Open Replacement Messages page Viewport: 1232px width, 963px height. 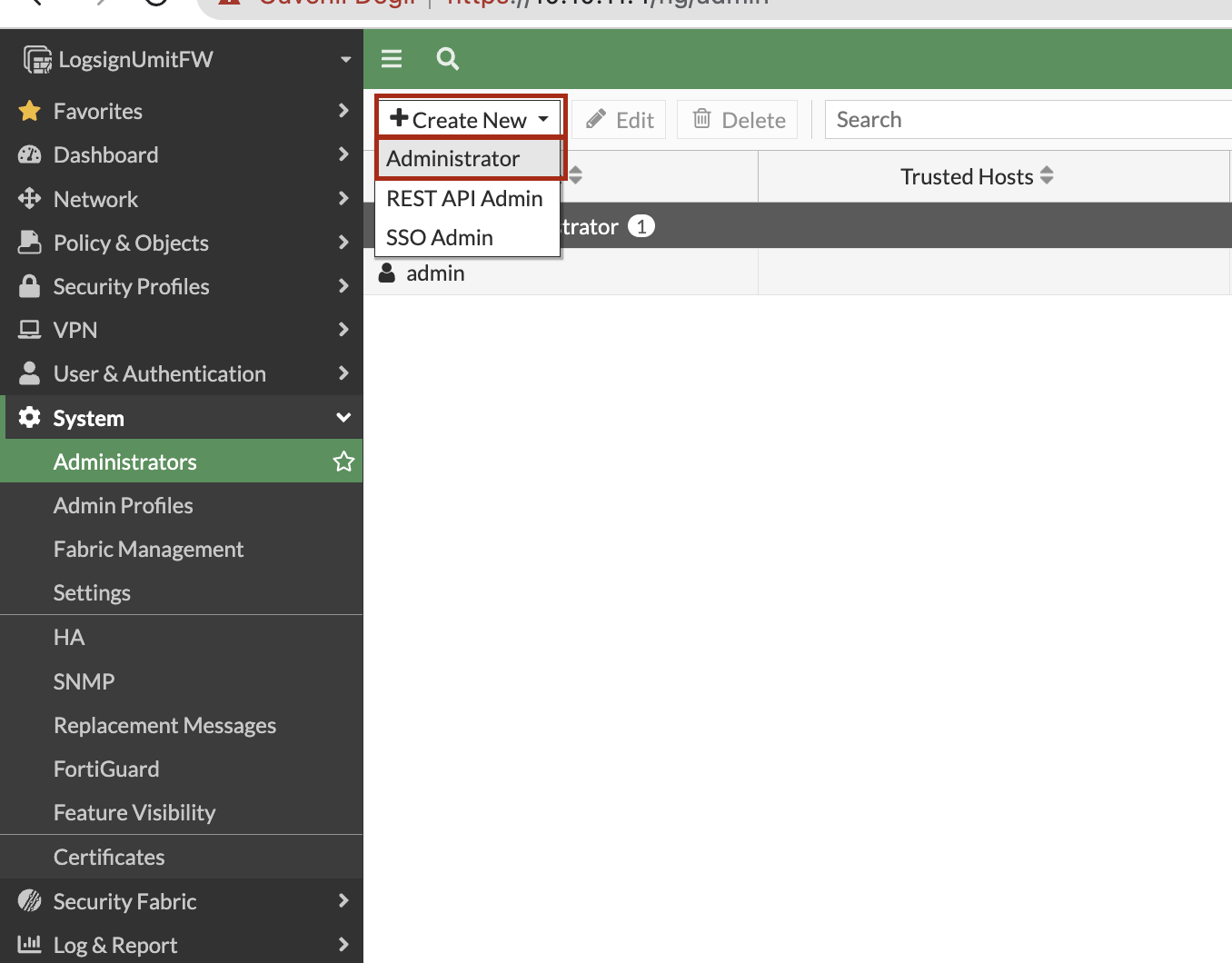(x=182, y=725)
